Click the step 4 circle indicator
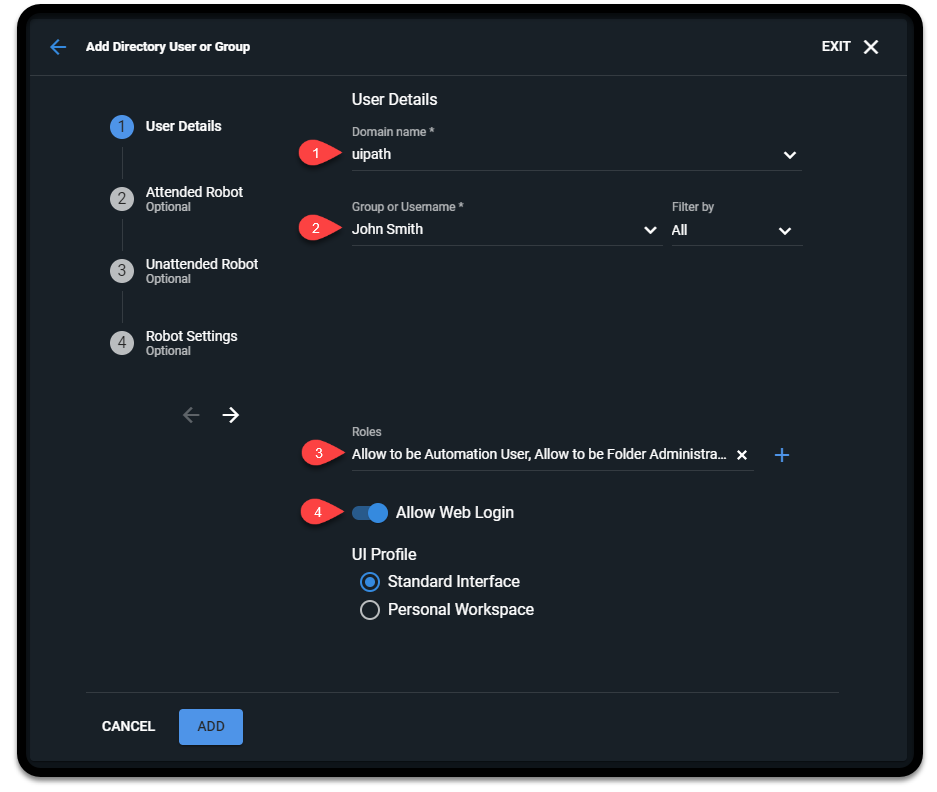 [x=121, y=342]
